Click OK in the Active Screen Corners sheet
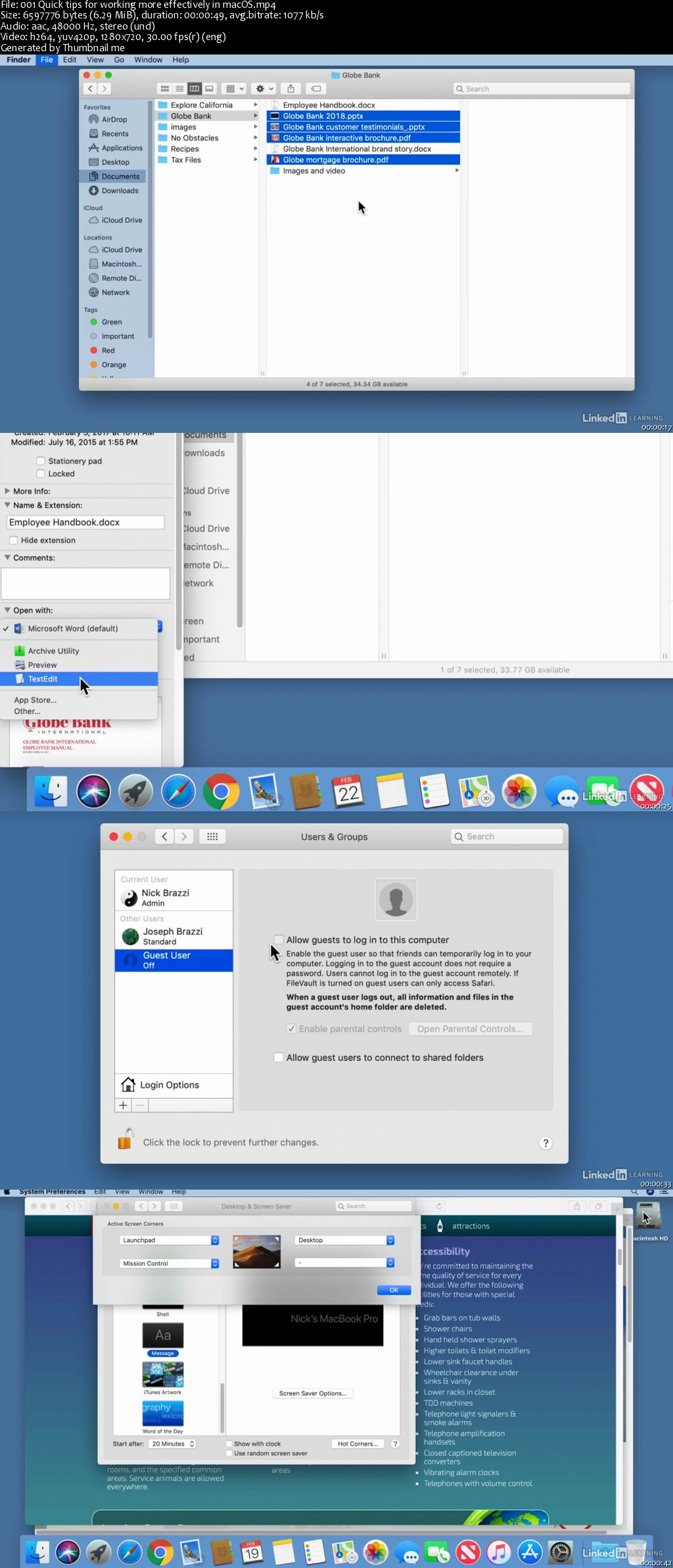Image resolution: width=673 pixels, height=1568 pixels. click(x=394, y=1290)
